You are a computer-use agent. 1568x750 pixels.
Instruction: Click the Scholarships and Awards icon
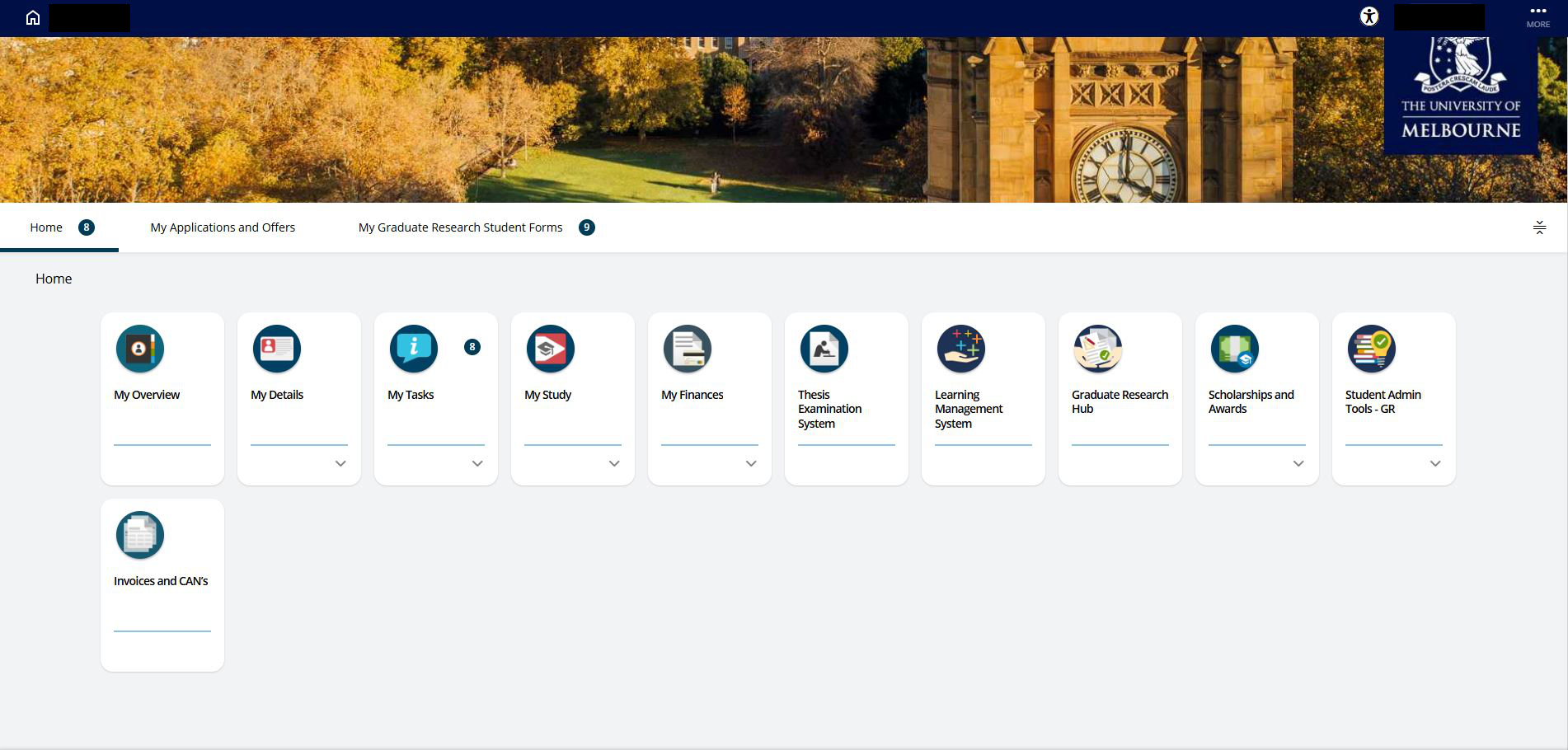(x=1235, y=349)
